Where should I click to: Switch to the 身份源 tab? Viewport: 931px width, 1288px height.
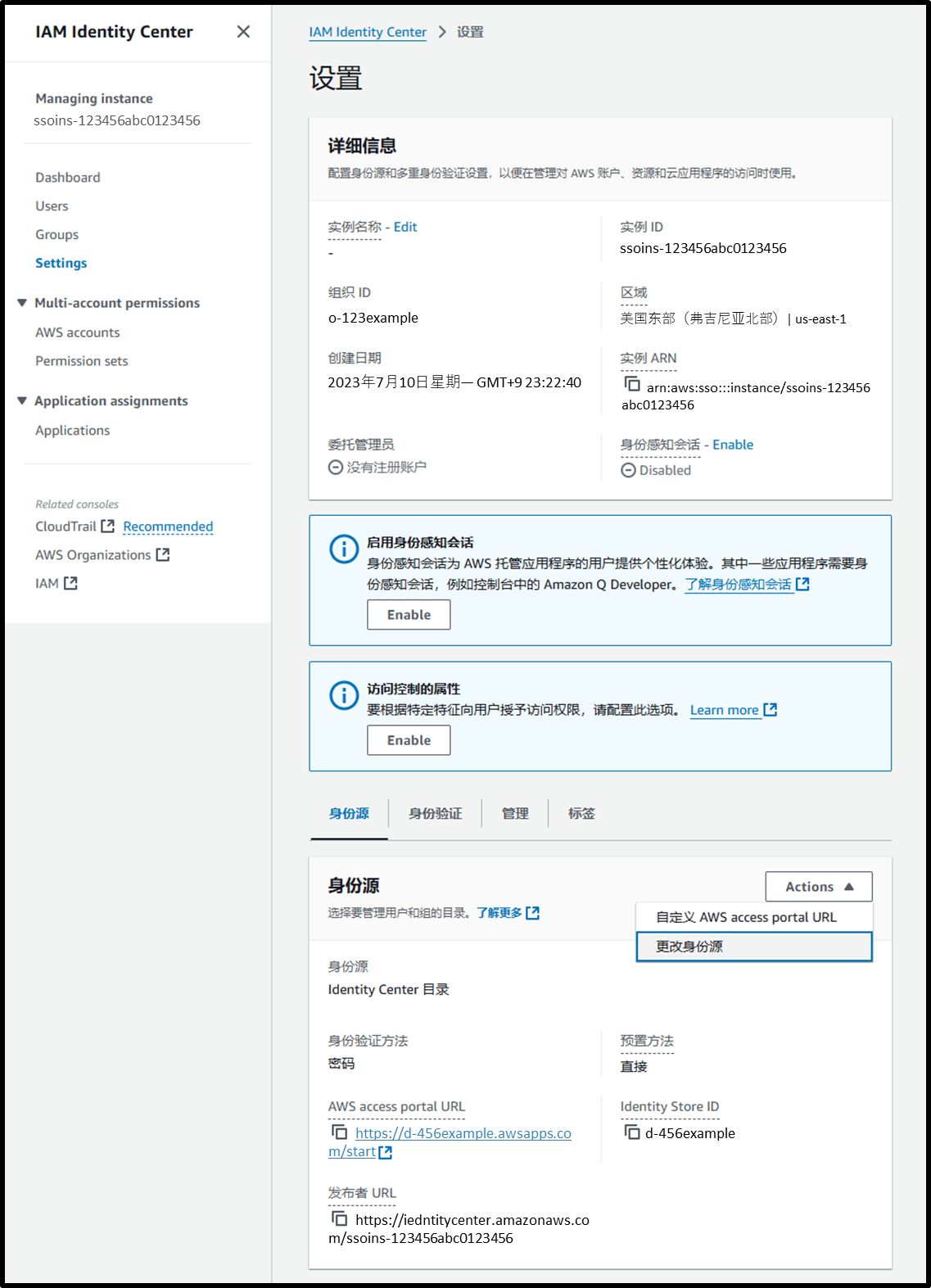click(349, 813)
